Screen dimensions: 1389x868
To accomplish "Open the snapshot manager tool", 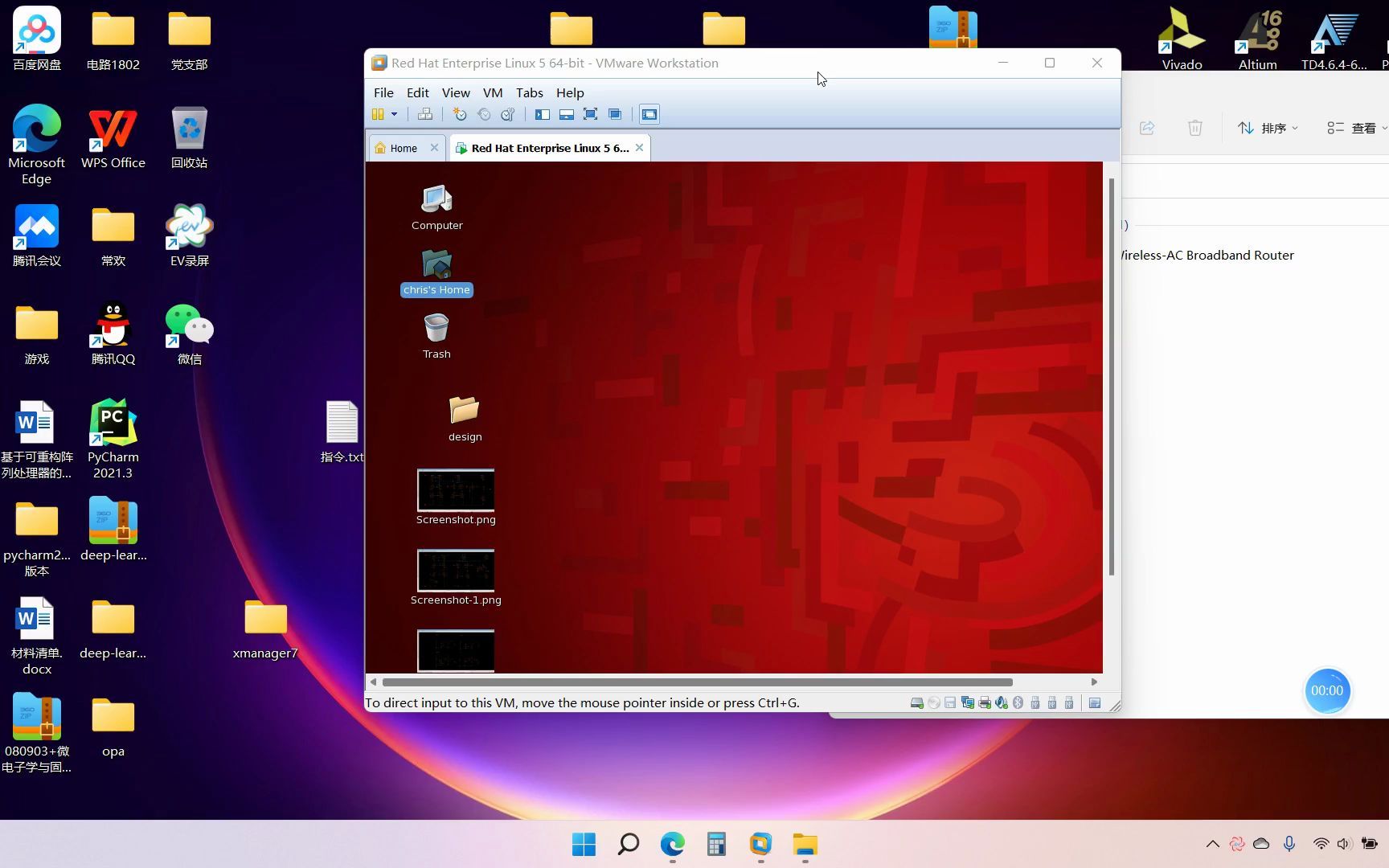I will tap(508, 115).
